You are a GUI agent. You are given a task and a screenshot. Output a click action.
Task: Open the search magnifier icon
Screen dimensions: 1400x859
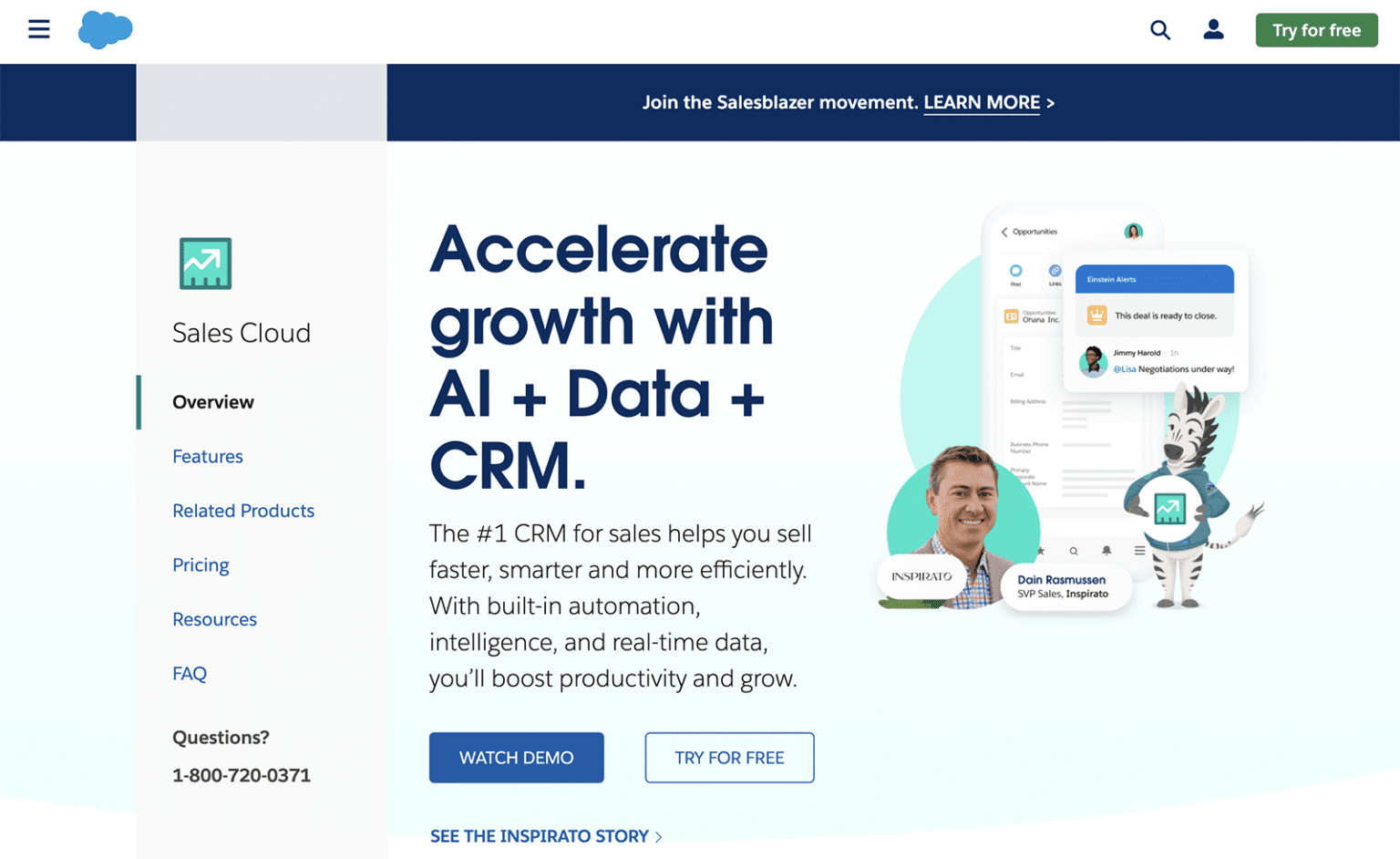(x=1159, y=30)
